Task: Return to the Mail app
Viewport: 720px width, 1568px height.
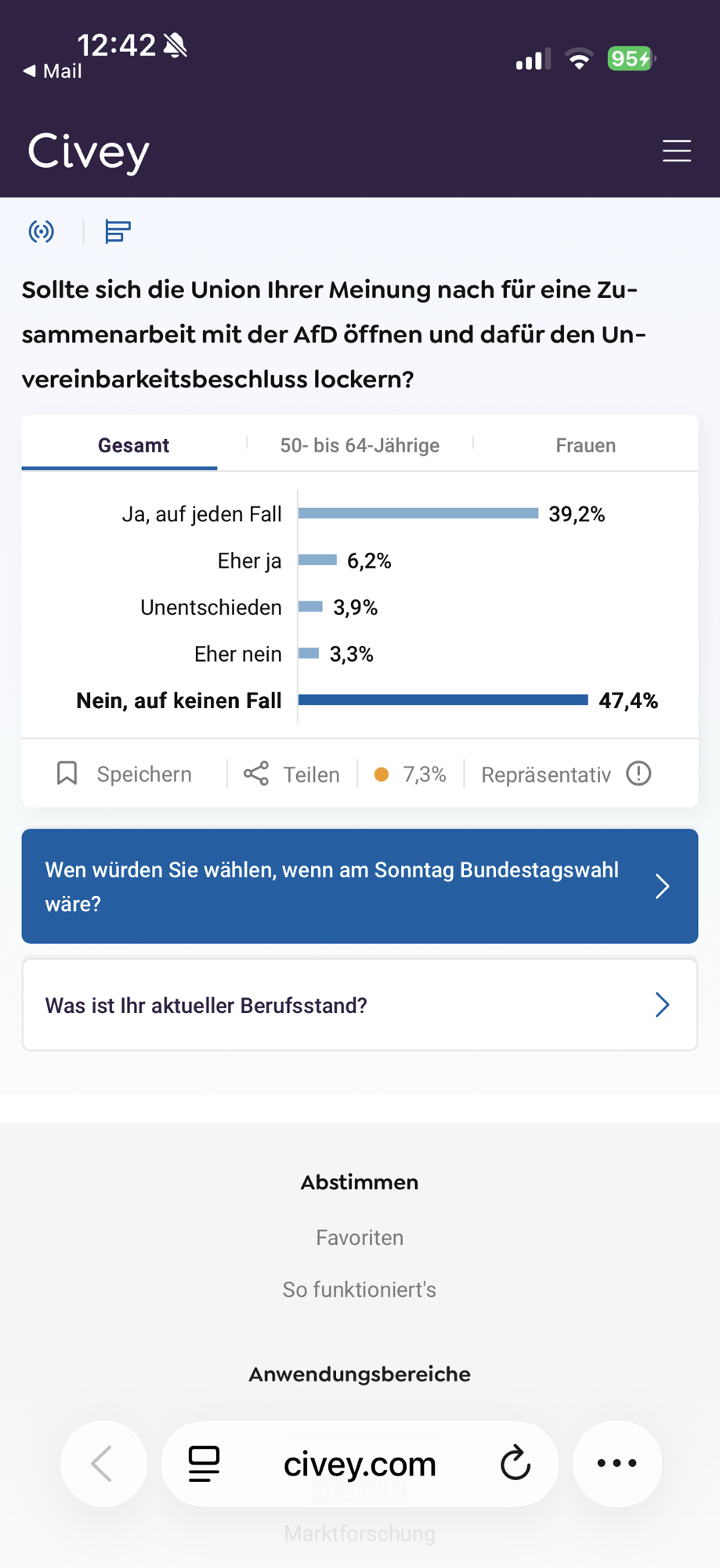Action: 52,71
